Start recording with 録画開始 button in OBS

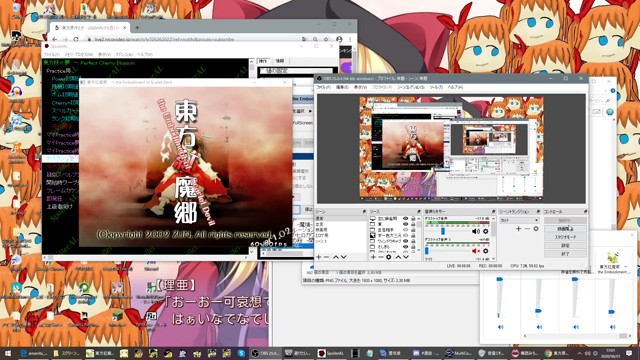tap(565, 229)
